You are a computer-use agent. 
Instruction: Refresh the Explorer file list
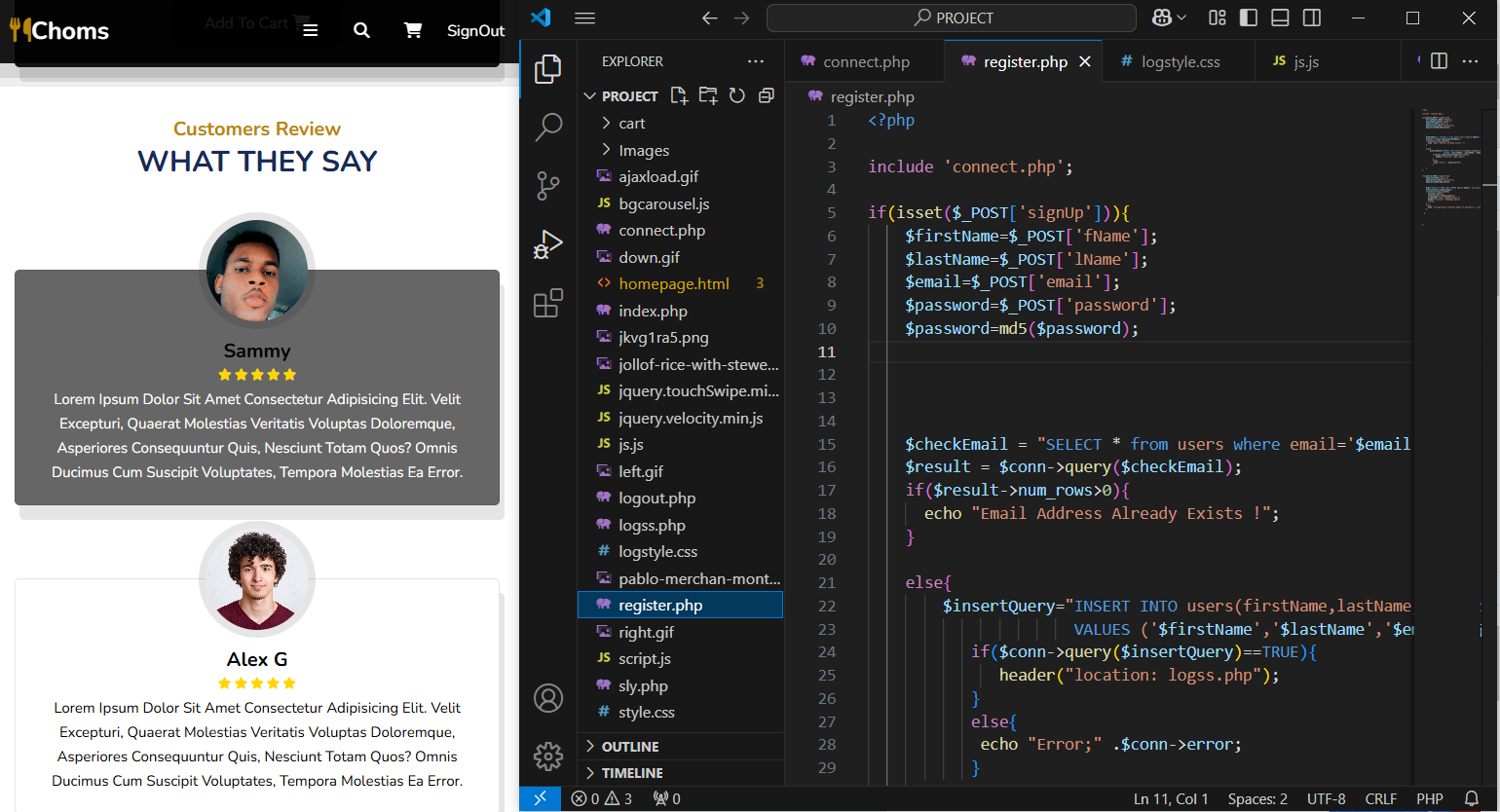pos(737,95)
